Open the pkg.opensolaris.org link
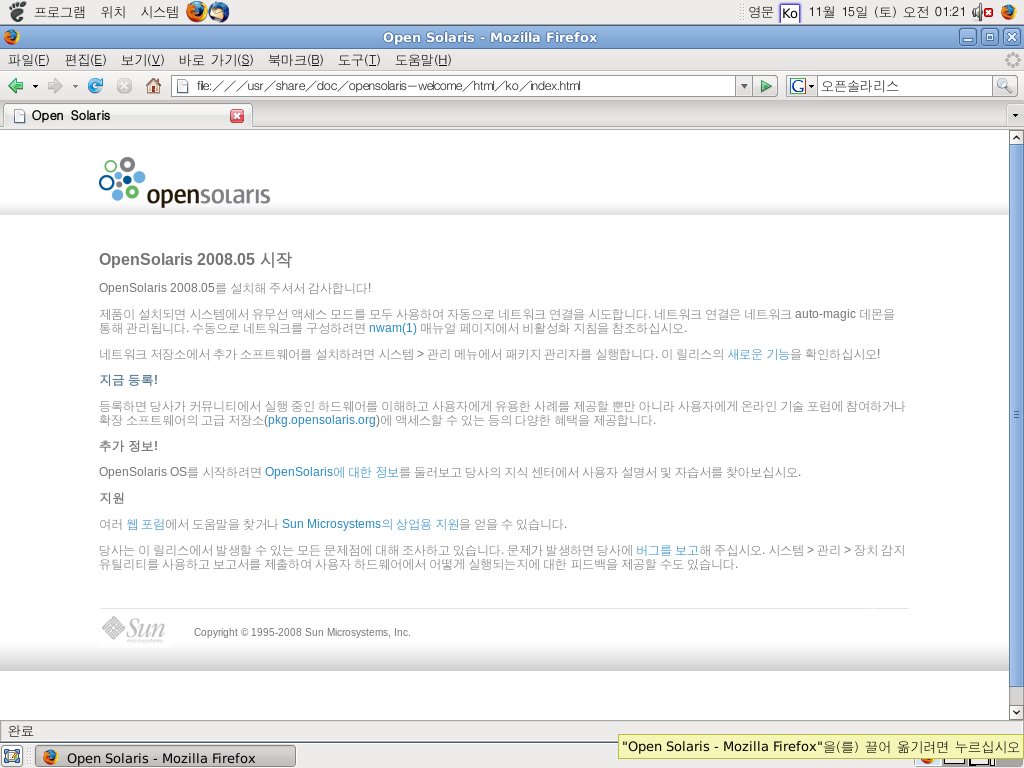Screen dimensions: 1024x768 click(322, 419)
